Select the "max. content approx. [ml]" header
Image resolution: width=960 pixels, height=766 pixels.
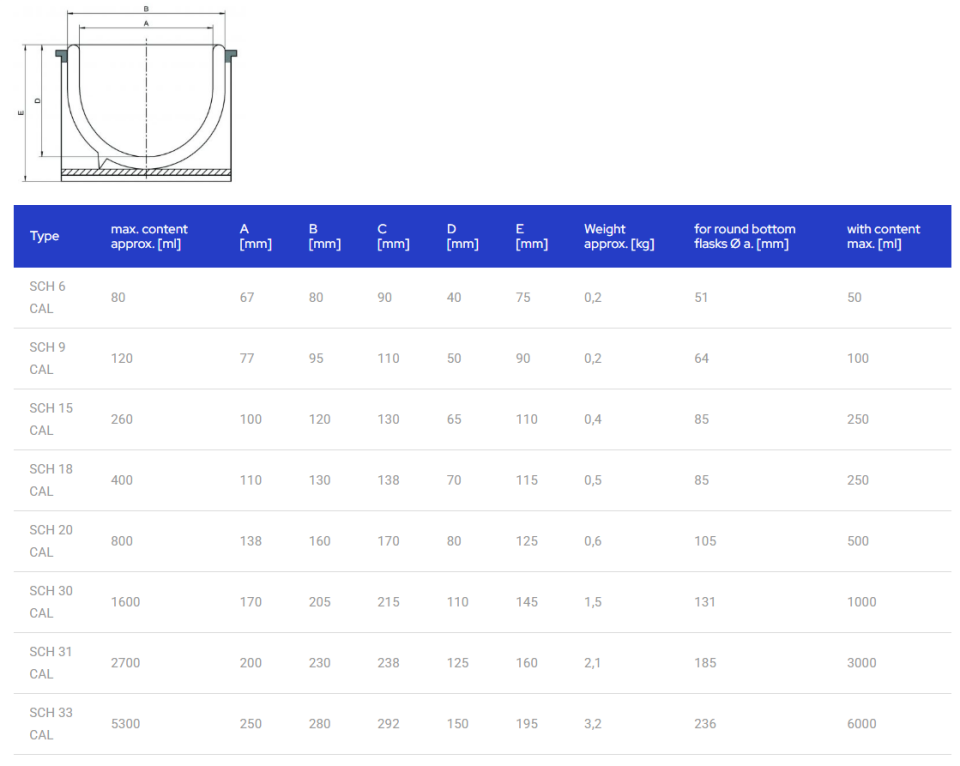point(149,236)
